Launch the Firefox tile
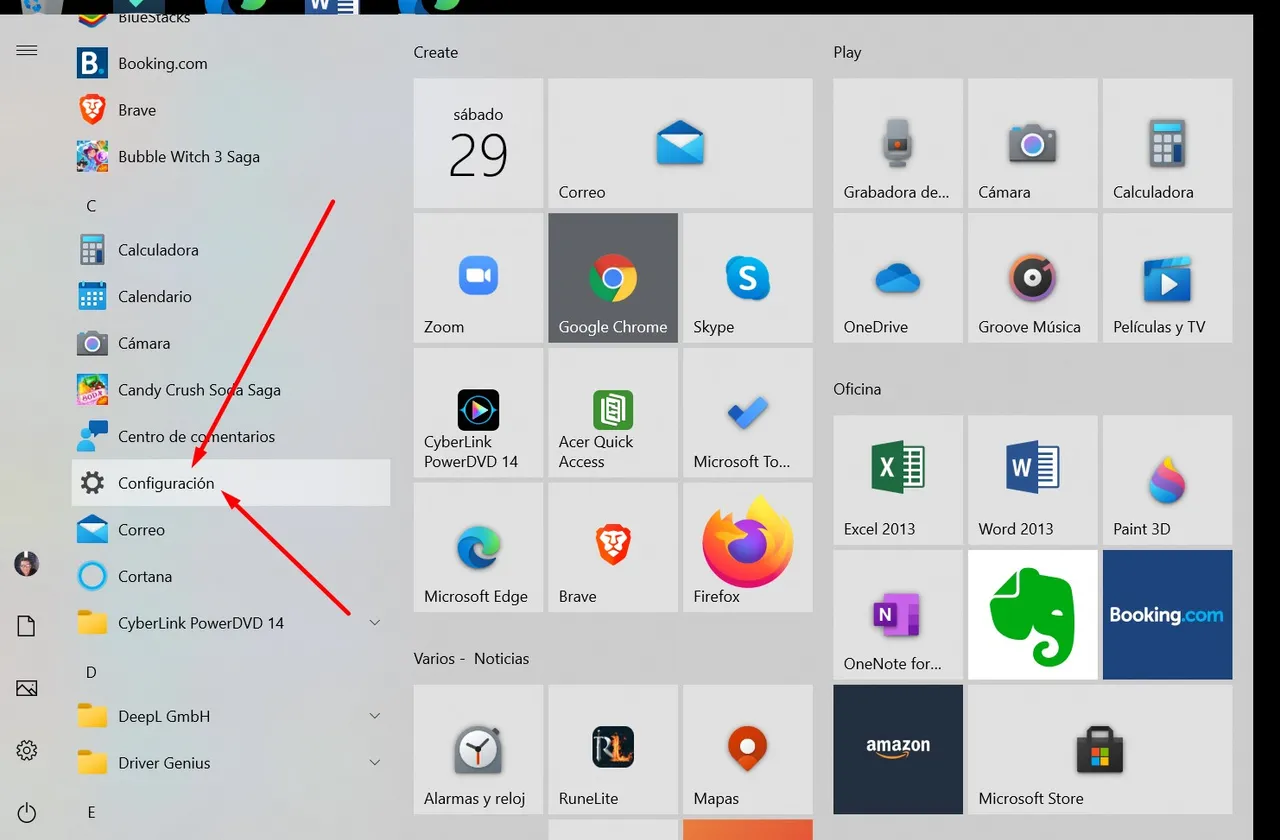1280x840 pixels. point(748,548)
